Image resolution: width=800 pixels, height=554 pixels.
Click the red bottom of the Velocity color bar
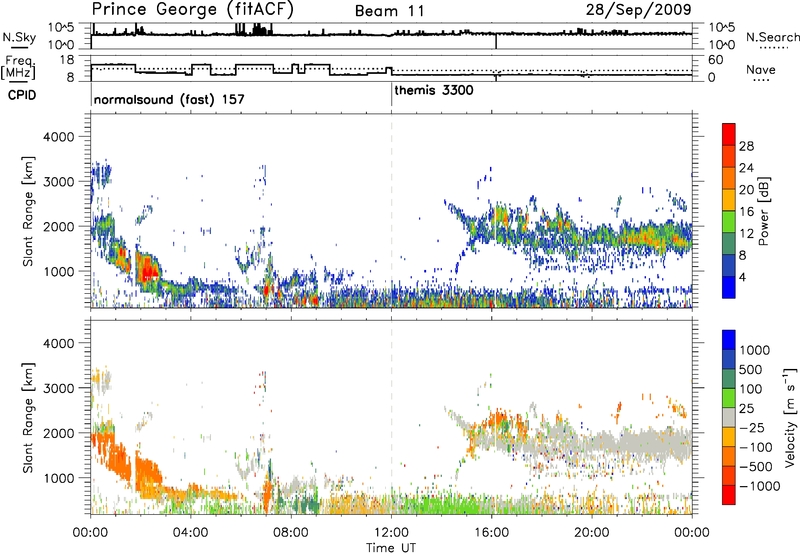(729, 495)
